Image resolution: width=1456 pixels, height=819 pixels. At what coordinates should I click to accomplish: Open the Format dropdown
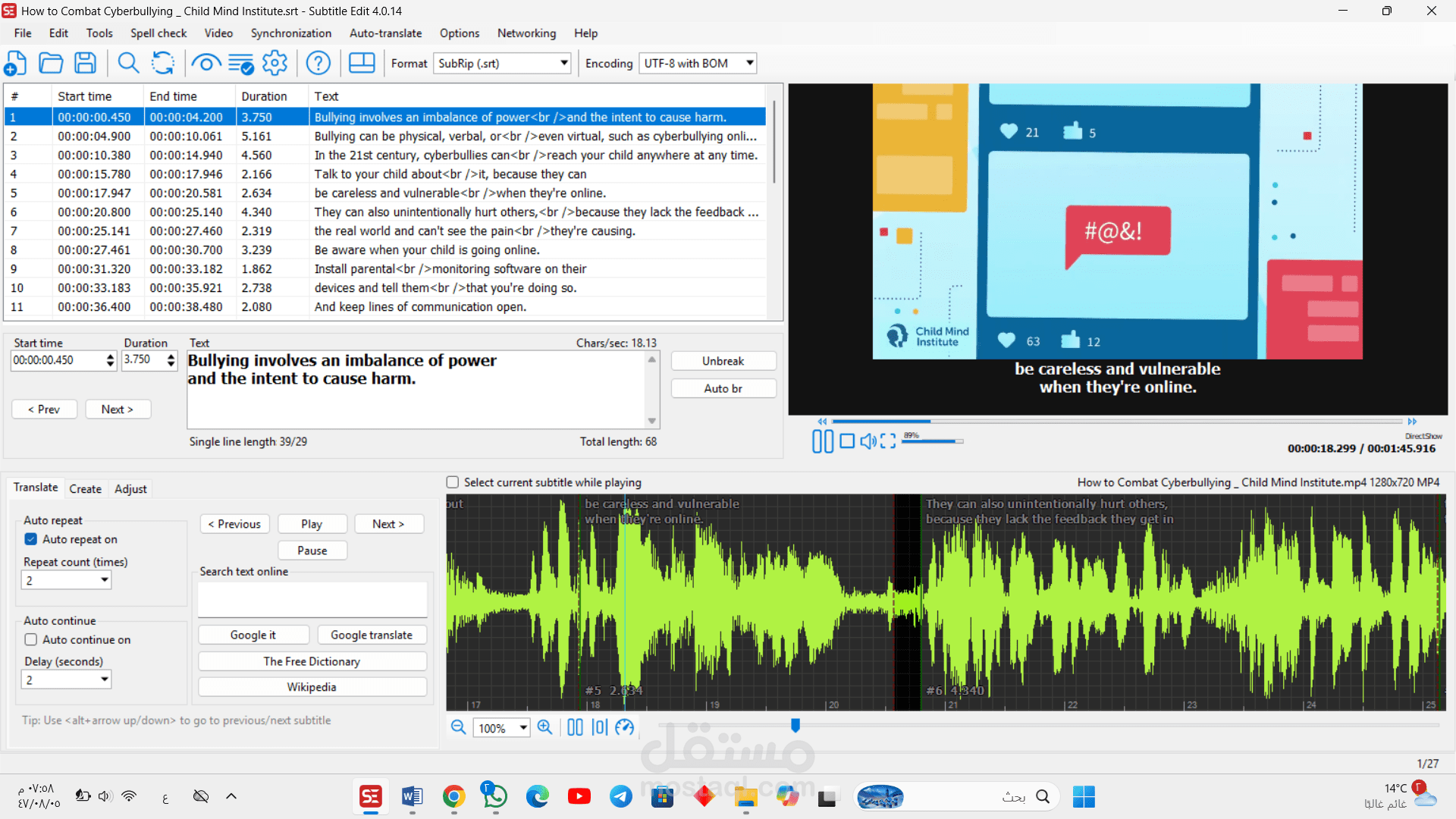(x=563, y=63)
